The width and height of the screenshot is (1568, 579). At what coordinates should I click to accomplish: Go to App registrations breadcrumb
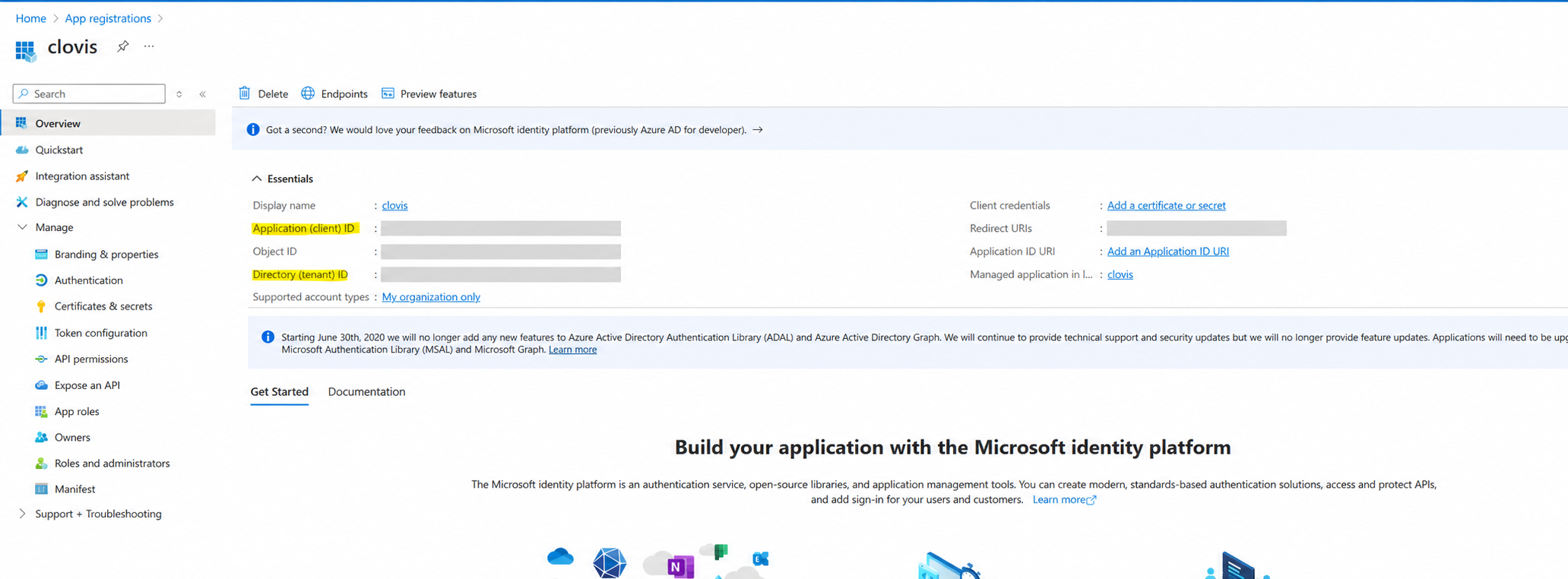pos(108,18)
